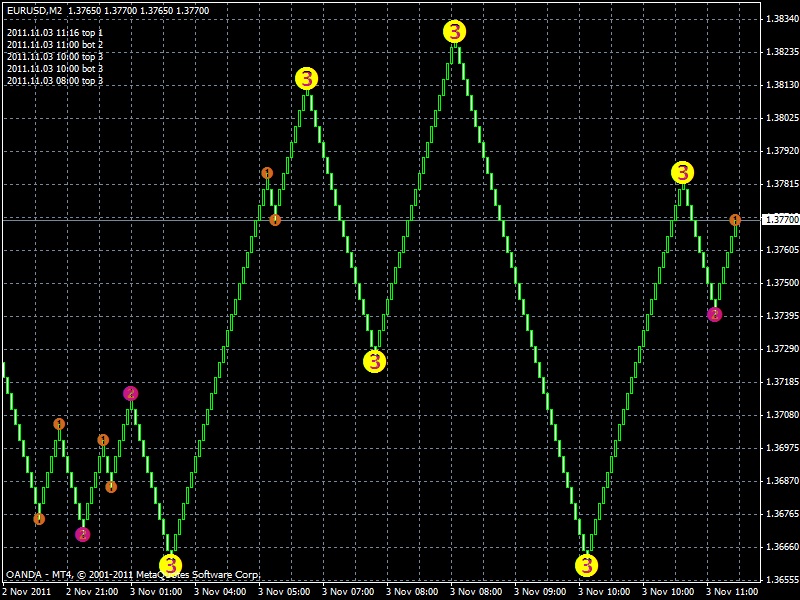Click price axis label 1.36765
The image size is (800, 600).
point(782,514)
